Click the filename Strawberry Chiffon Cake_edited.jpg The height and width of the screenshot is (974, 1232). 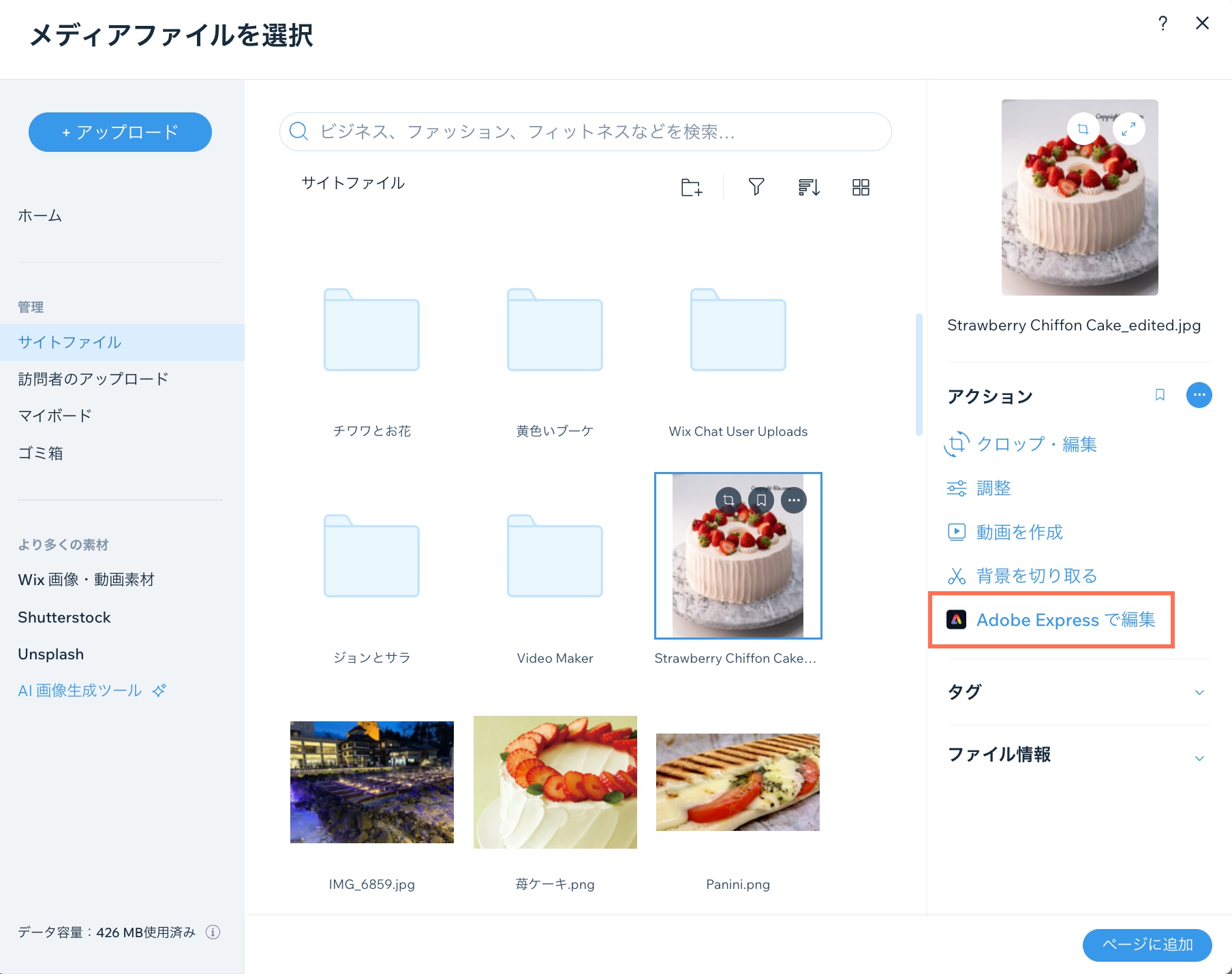click(x=1074, y=326)
